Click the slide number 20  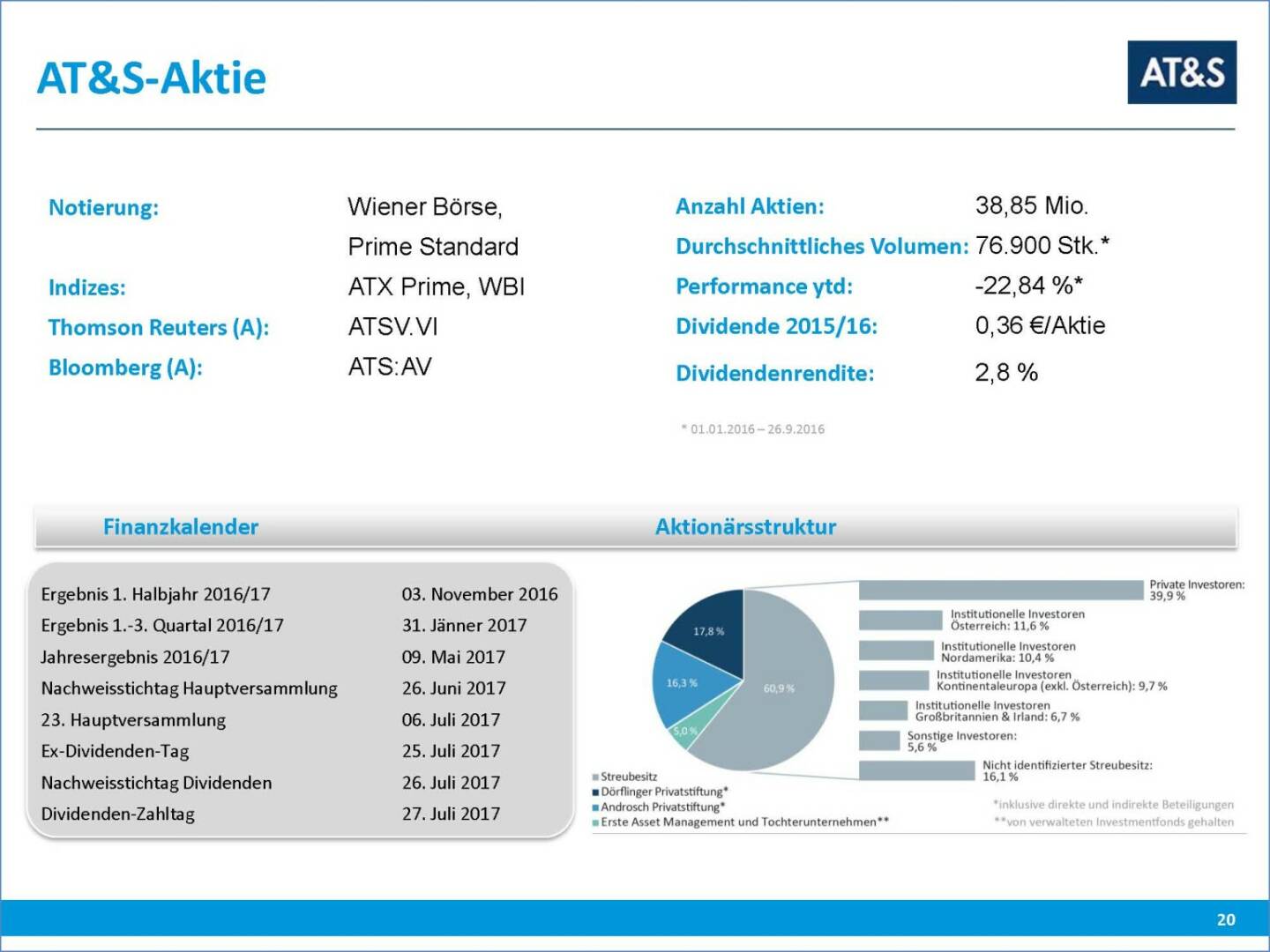(1226, 919)
